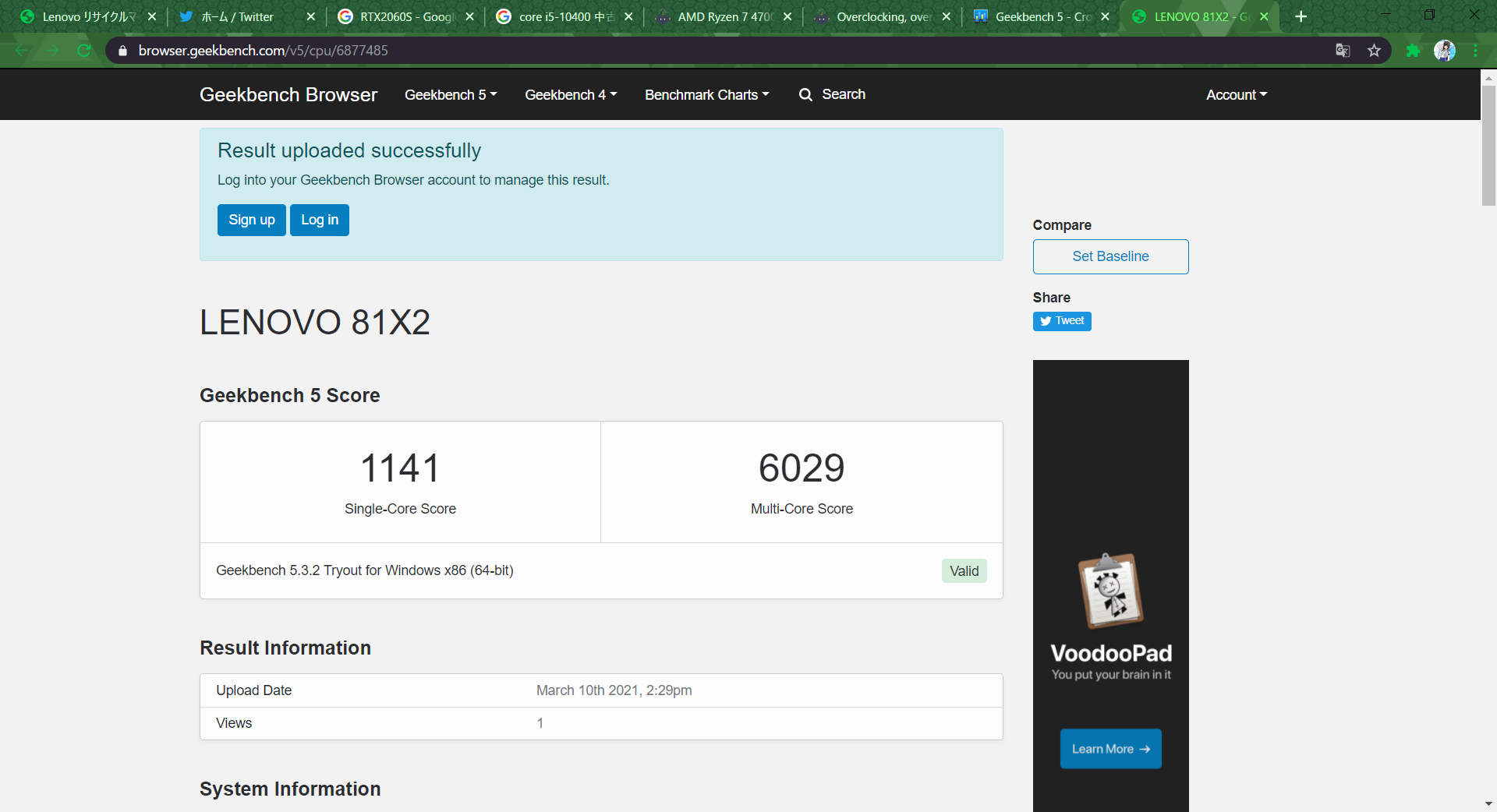Click the Geekbench 5.3.2 Tryout version text

click(x=364, y=570)
